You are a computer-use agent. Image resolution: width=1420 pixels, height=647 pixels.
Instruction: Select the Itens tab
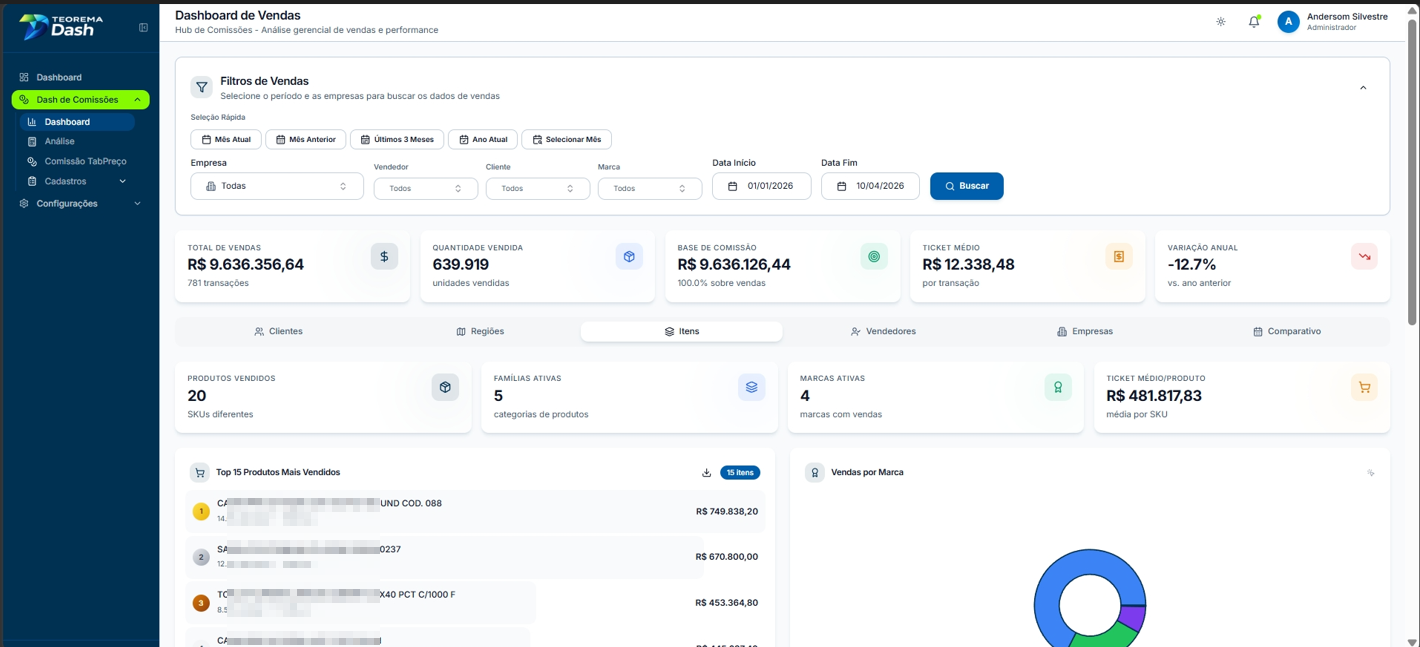pos(682,331)
